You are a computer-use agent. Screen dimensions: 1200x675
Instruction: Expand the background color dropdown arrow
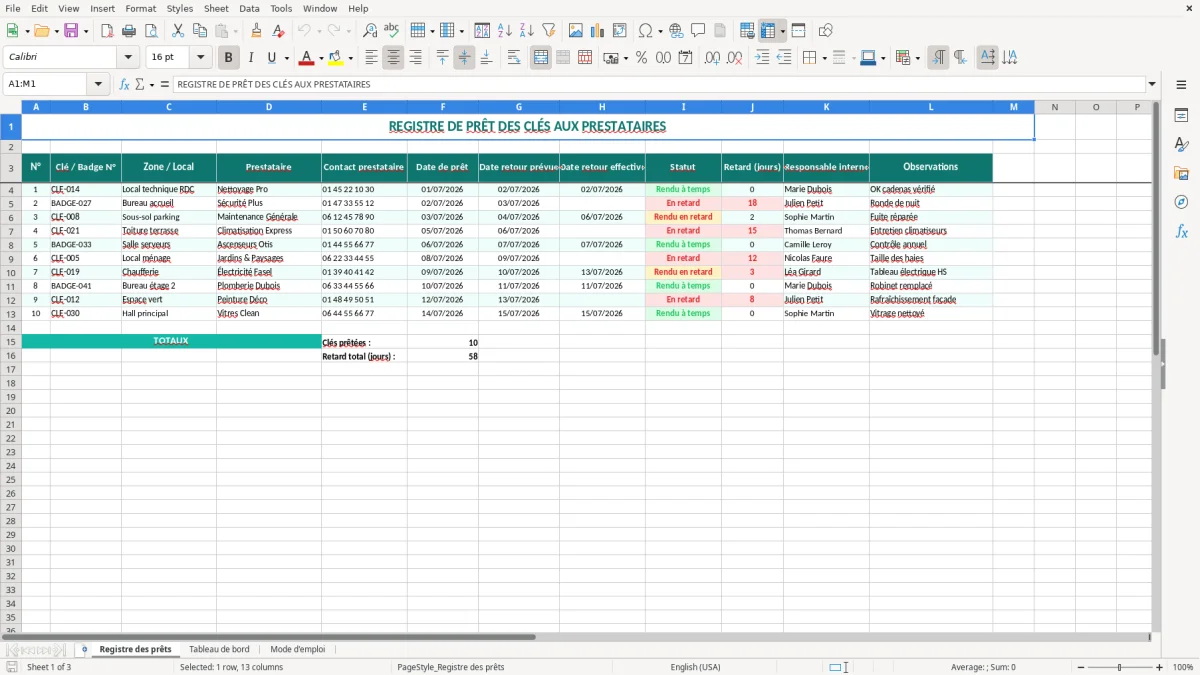tap(350, 58)
